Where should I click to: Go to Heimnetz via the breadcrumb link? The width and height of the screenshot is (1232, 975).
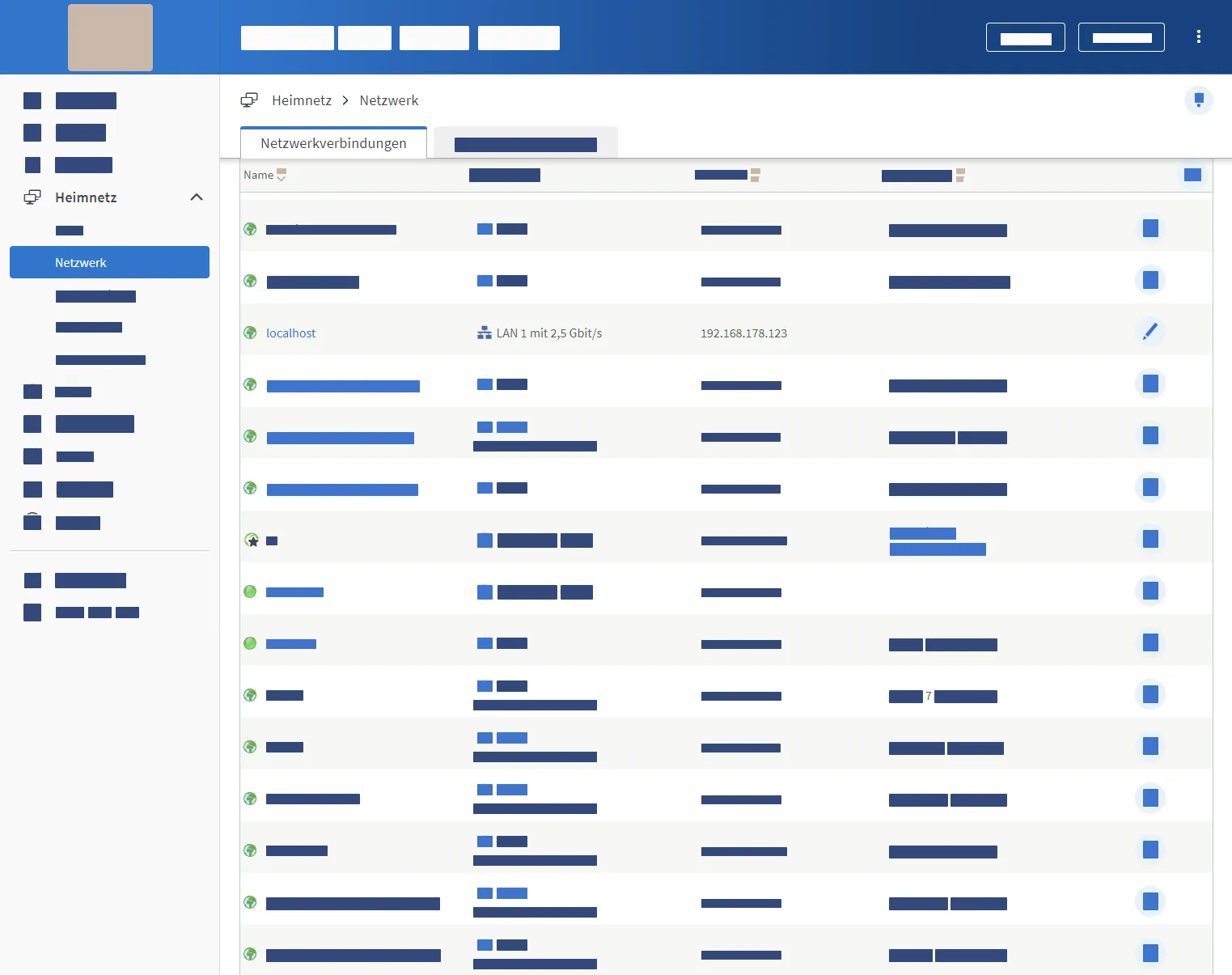pyautogui.click(x=302, y=100)
